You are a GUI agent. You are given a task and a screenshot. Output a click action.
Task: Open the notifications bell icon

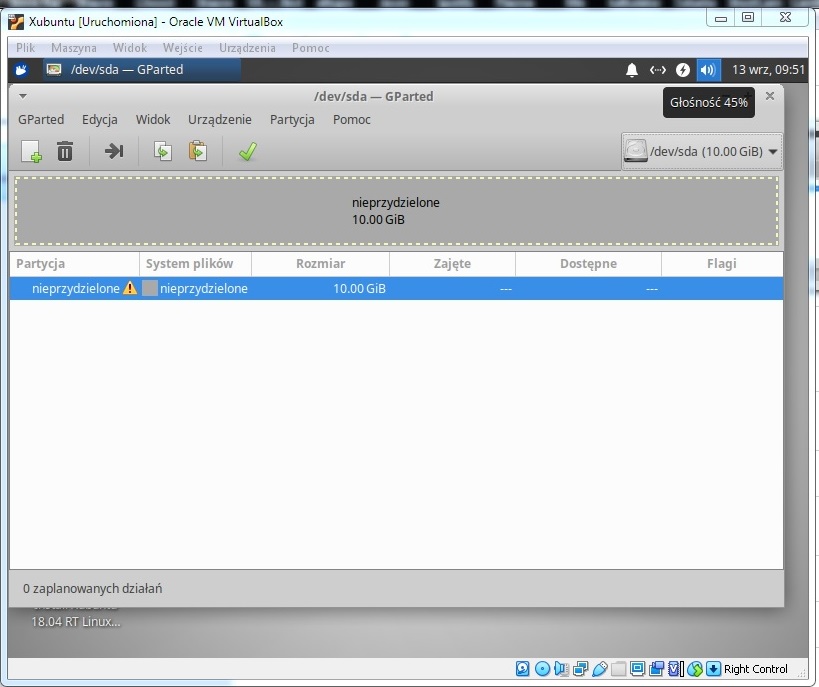(632, 70)
